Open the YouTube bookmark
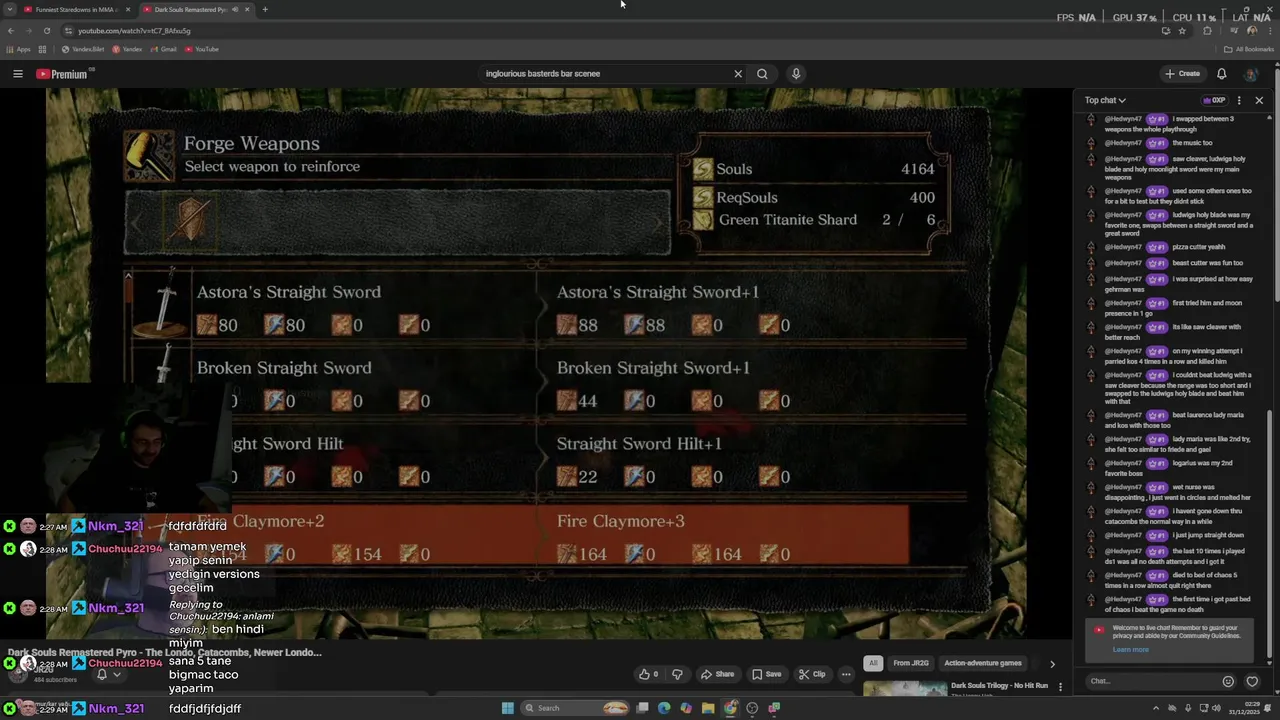This screenshot has width=1280, height=720. click(201, 49)
